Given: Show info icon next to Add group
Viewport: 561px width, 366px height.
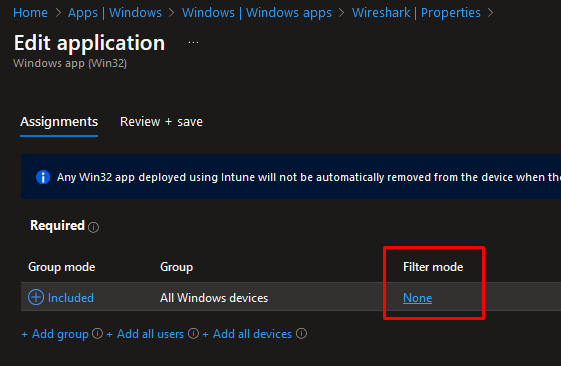Looking at the screenshot, I should [x=97, y=333].
